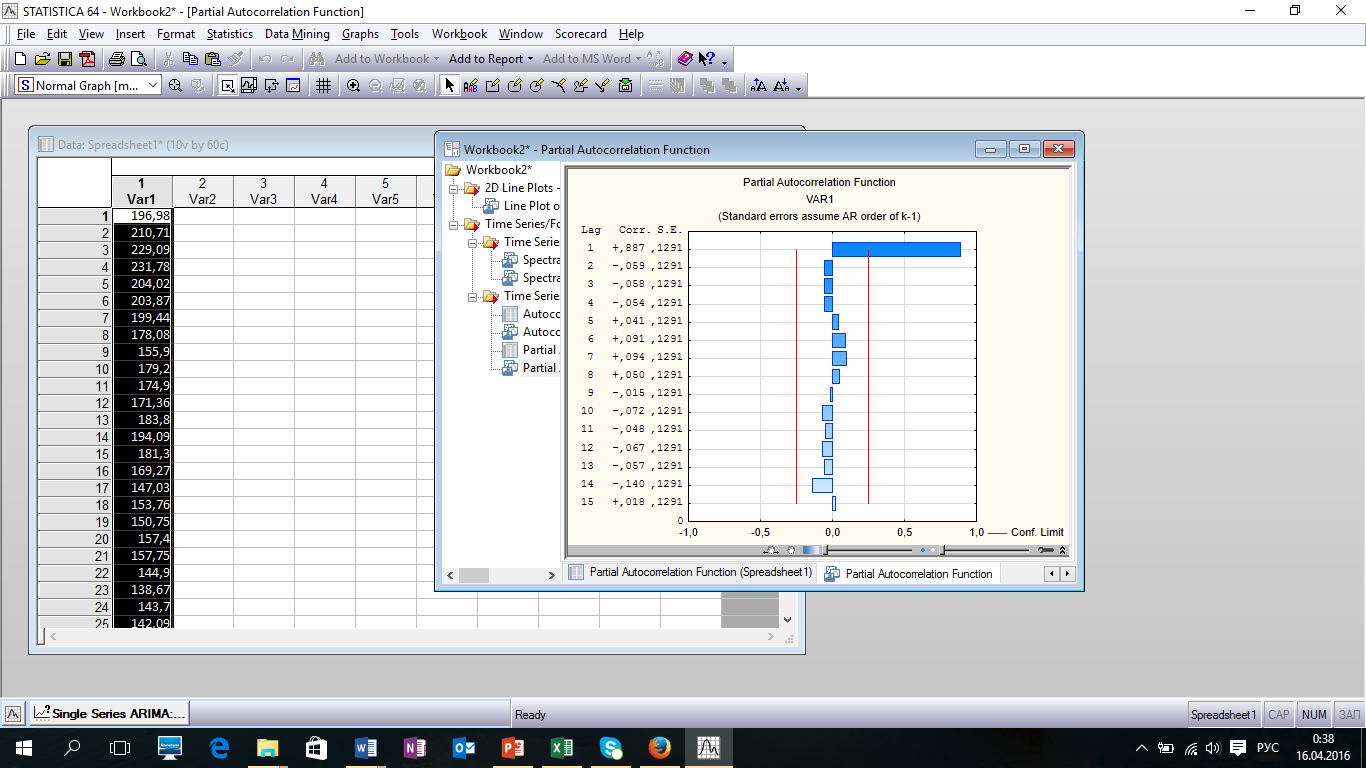Open Firefox from the Windows taskbar
Screen dimensions: 1366x768
(x=658, y=747)
